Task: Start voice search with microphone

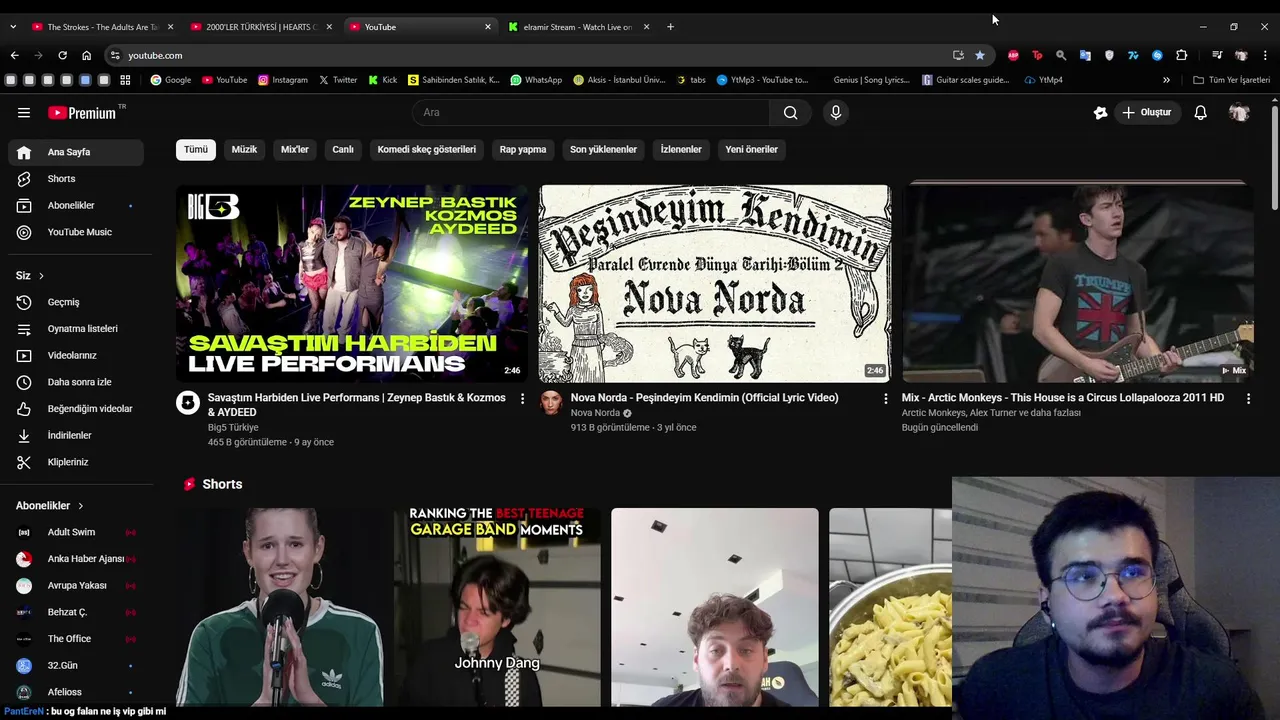Action: pos(836,113)
